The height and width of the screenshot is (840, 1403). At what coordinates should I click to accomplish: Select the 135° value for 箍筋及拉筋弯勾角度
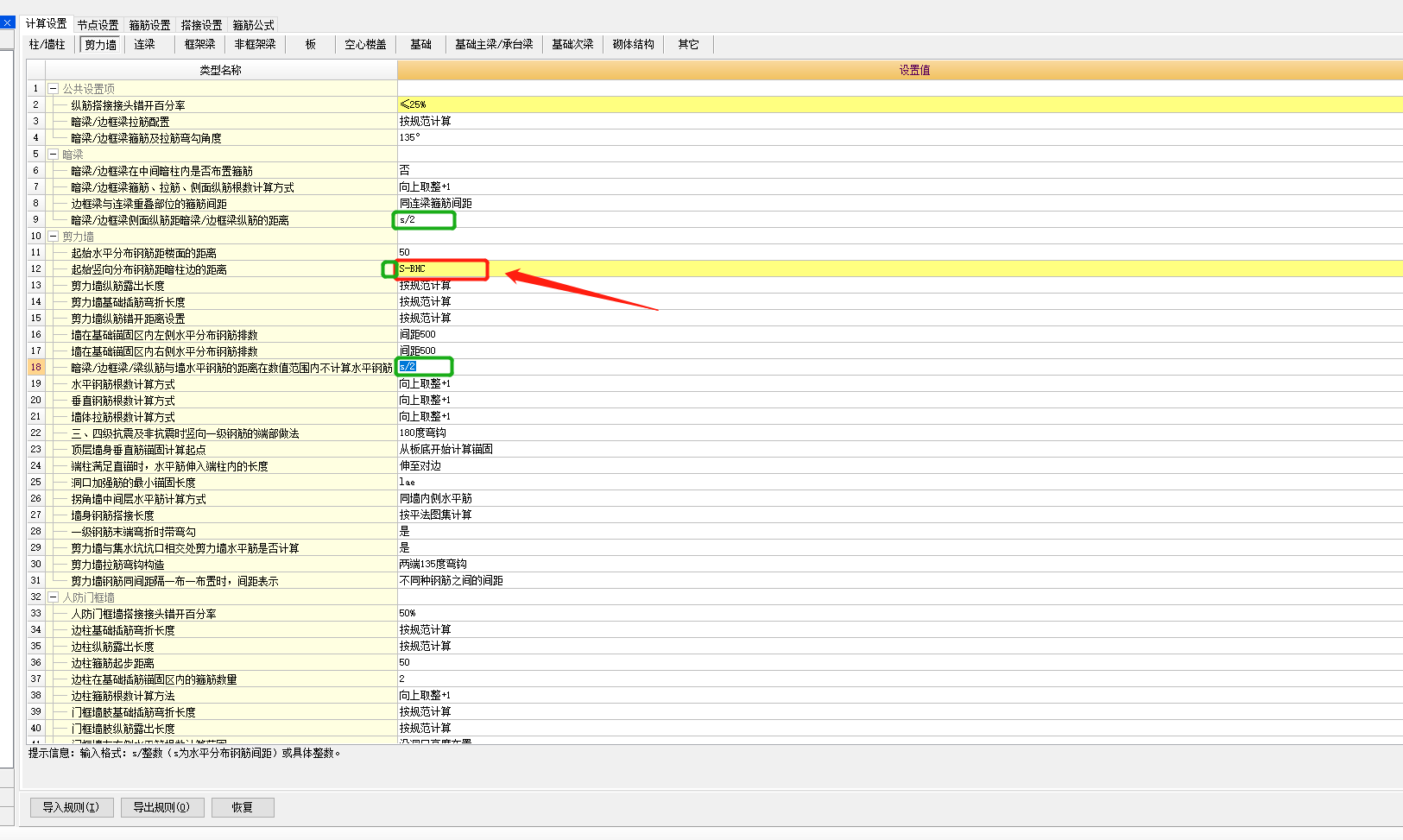(x=900, y=137)
